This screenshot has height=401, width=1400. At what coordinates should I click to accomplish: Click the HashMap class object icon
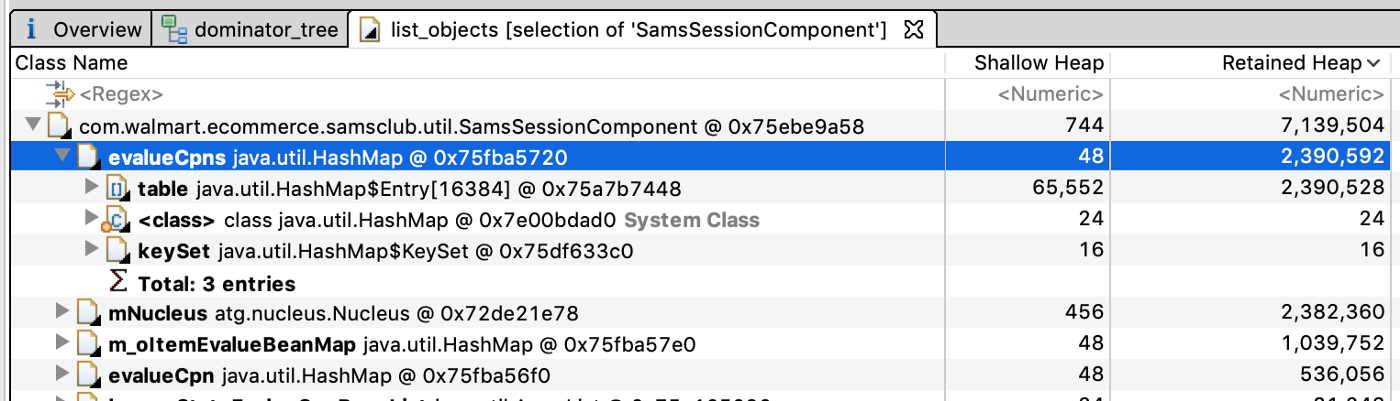click(x=118, y=220)
